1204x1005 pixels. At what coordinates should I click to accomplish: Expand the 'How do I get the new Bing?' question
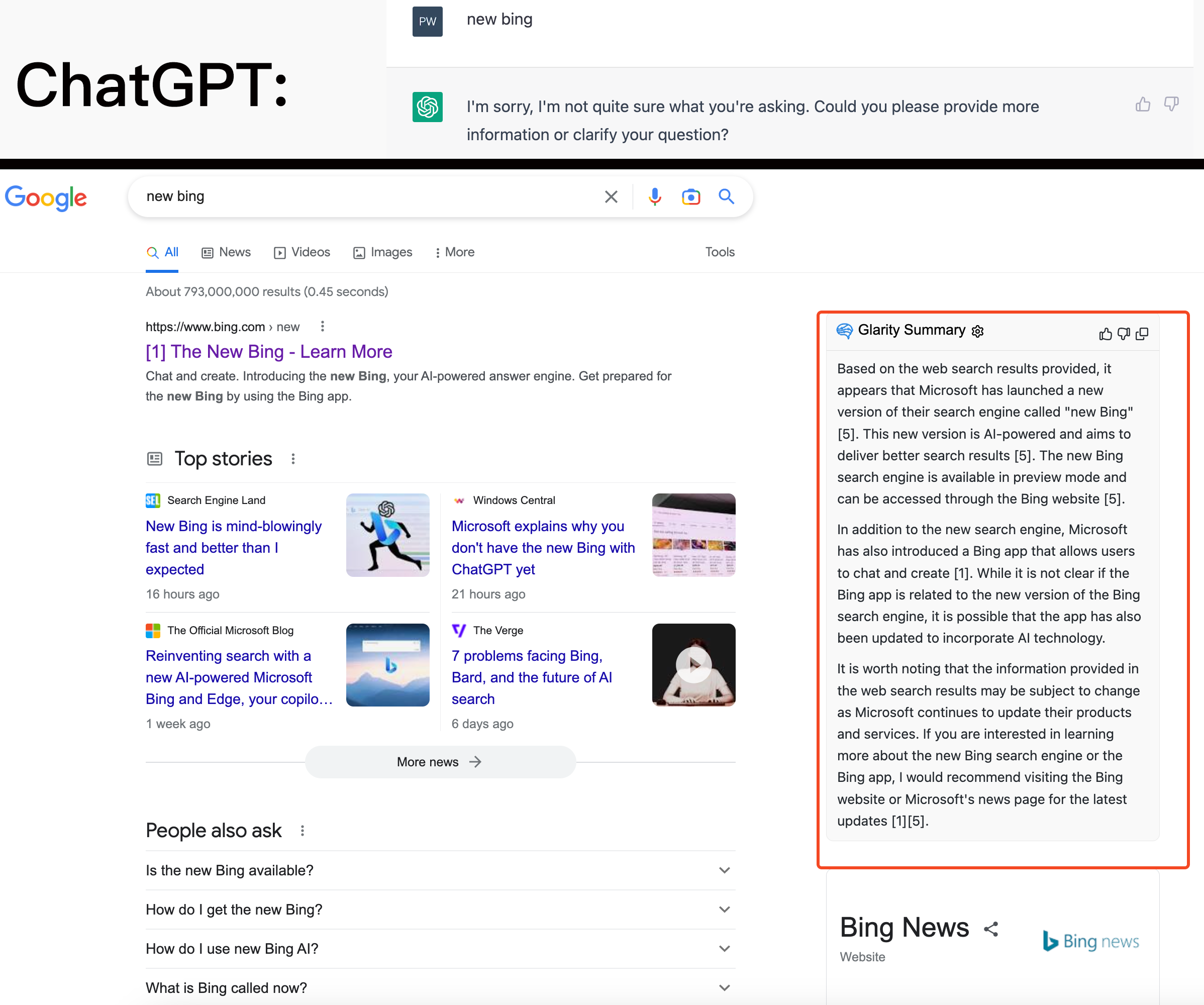pos(441,909)
